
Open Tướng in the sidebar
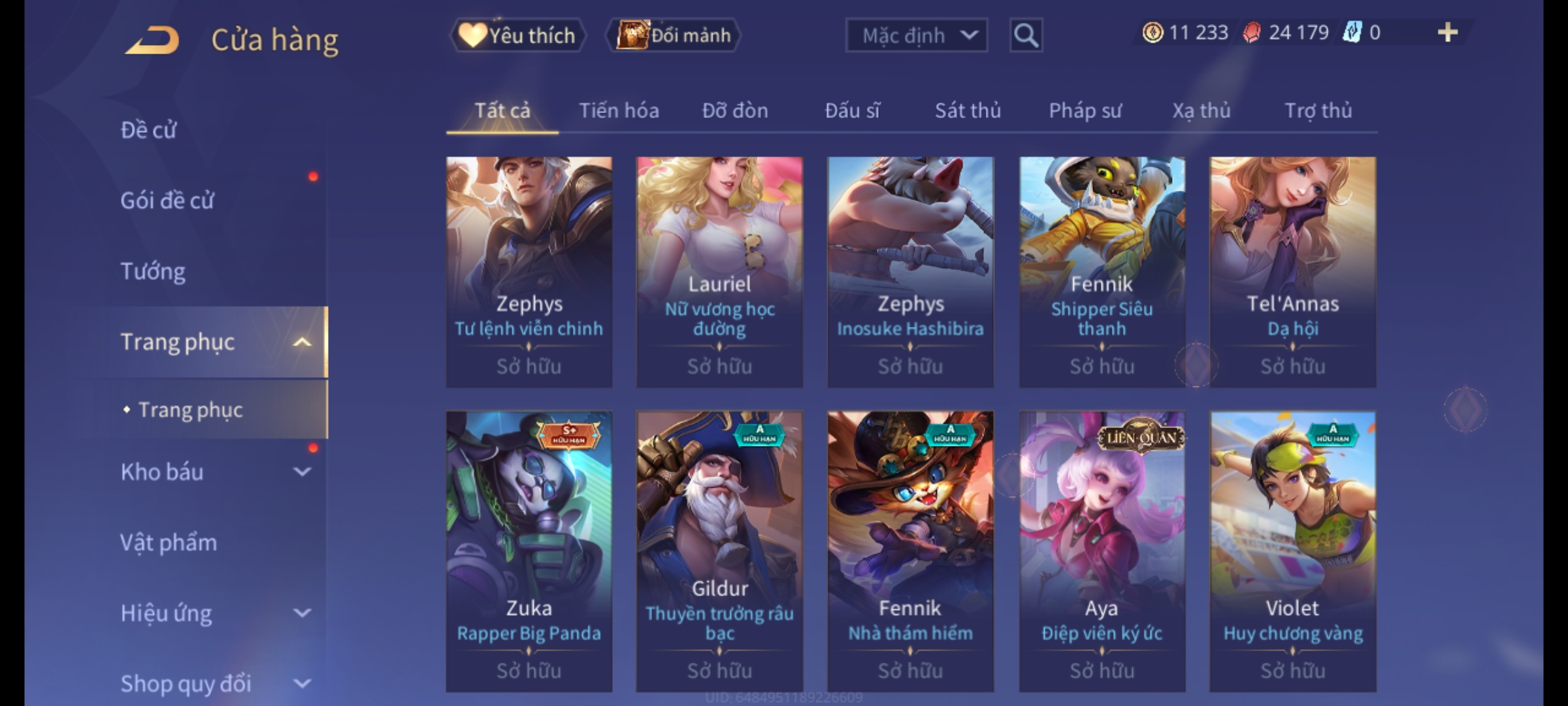[153, 271]
